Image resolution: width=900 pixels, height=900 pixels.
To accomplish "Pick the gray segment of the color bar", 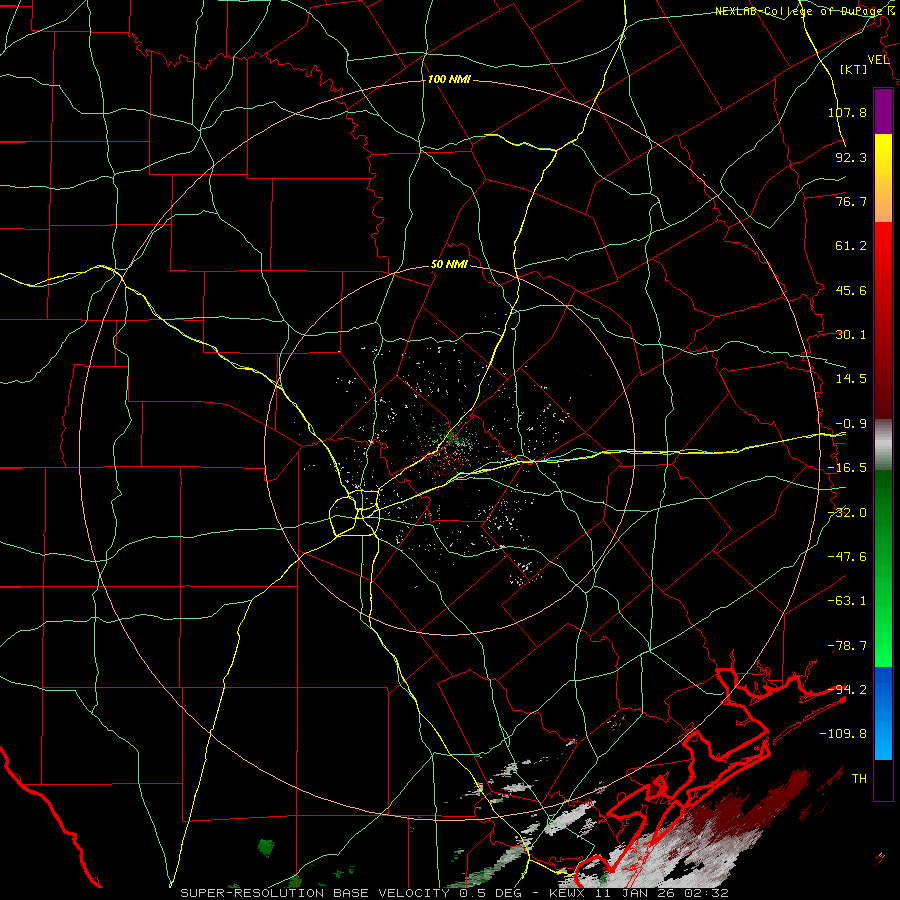I will click(883, 445).
